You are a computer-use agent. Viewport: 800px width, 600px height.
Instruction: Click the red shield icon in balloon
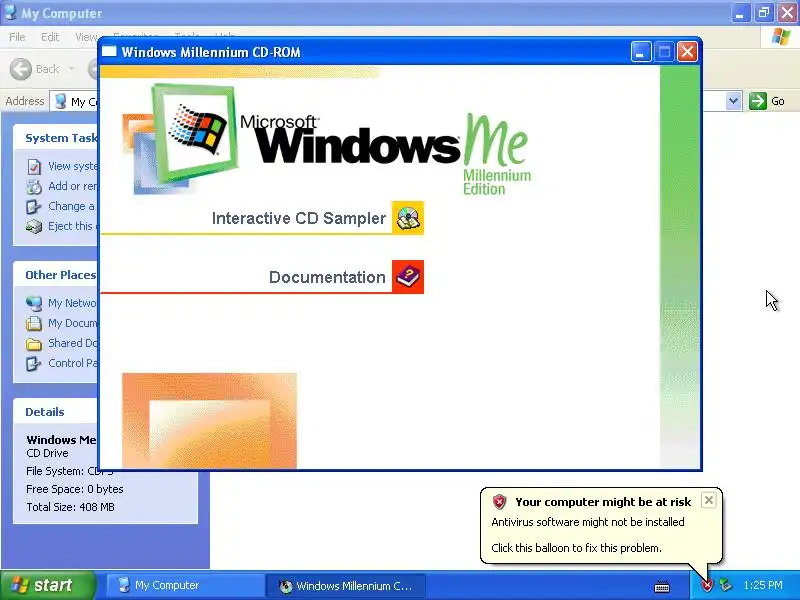click(499, 502)
